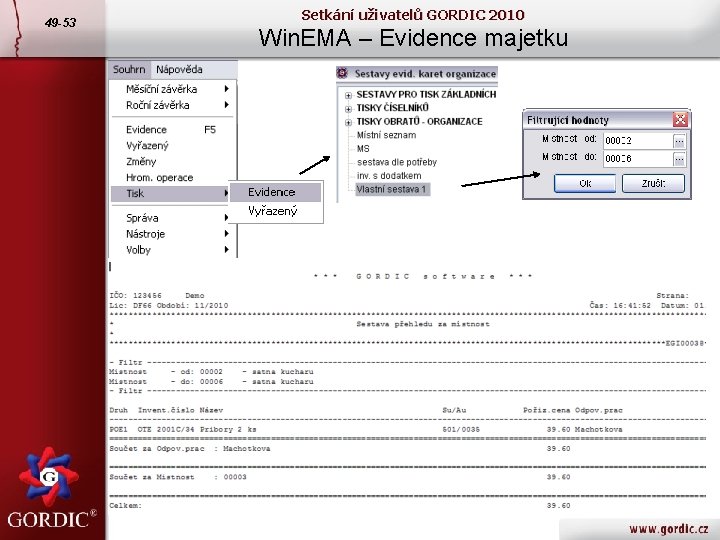Viewport: 720px width, 540px height.
Task: Open the Nápověda menu
Action: coord(179,69)
